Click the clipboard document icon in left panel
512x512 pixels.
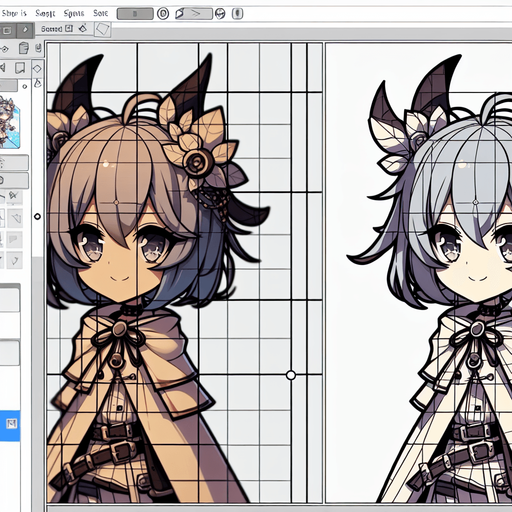point(24,48)
